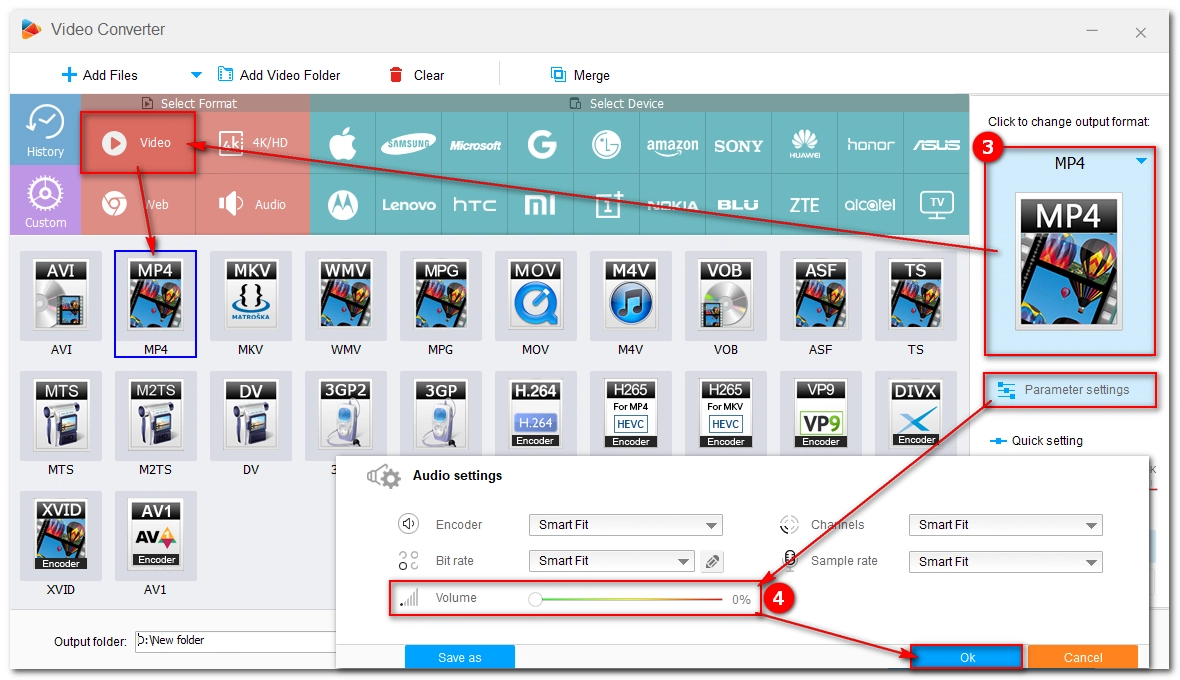
Task: Open the Custom format category
Action: [45, 200]
